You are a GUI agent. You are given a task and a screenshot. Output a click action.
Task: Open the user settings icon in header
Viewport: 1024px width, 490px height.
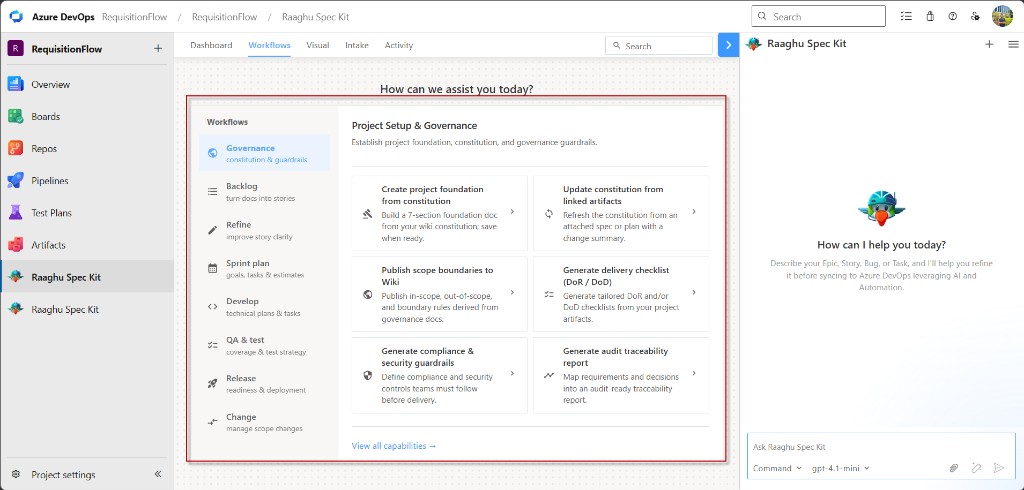click(x=975, y=16)
